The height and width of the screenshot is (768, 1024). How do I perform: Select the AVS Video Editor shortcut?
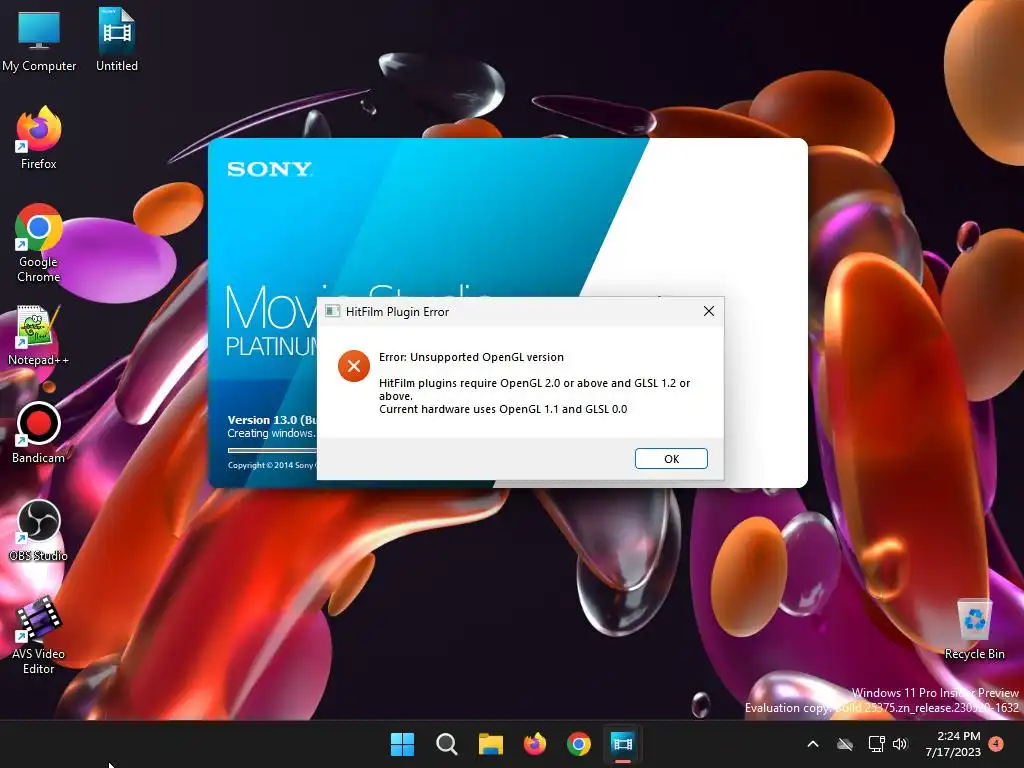39,635
